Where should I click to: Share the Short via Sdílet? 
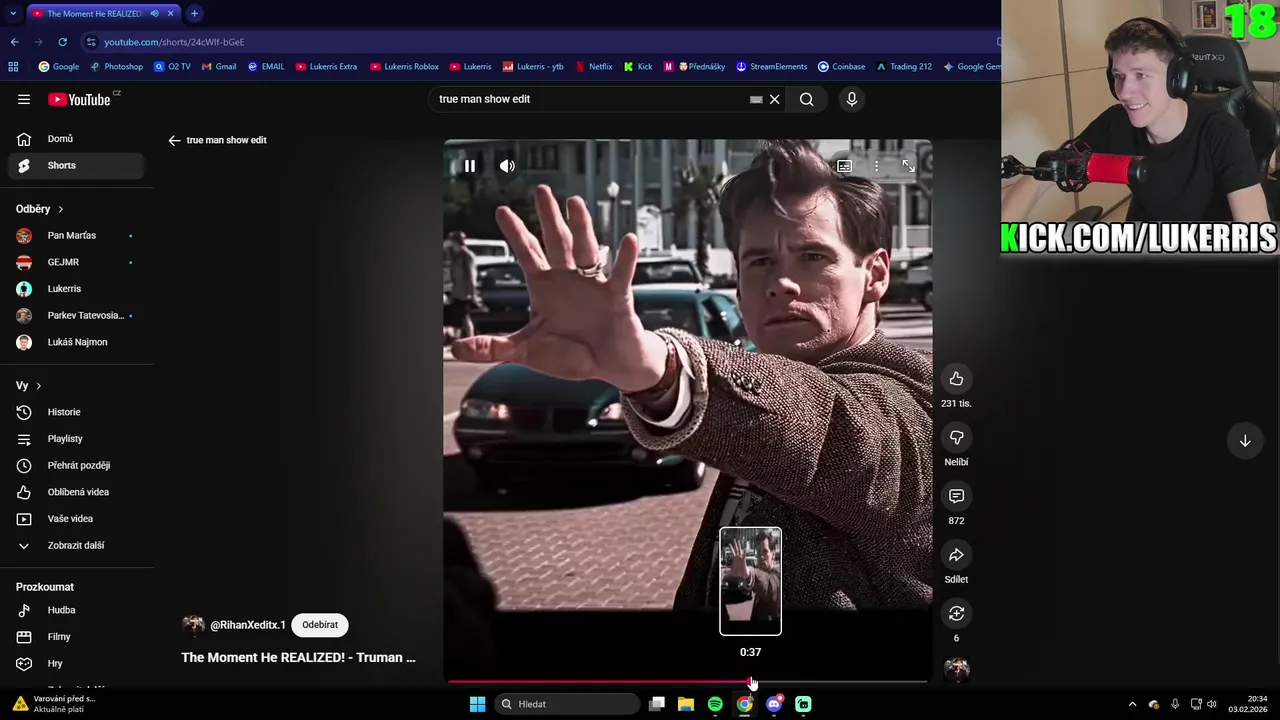956,555
